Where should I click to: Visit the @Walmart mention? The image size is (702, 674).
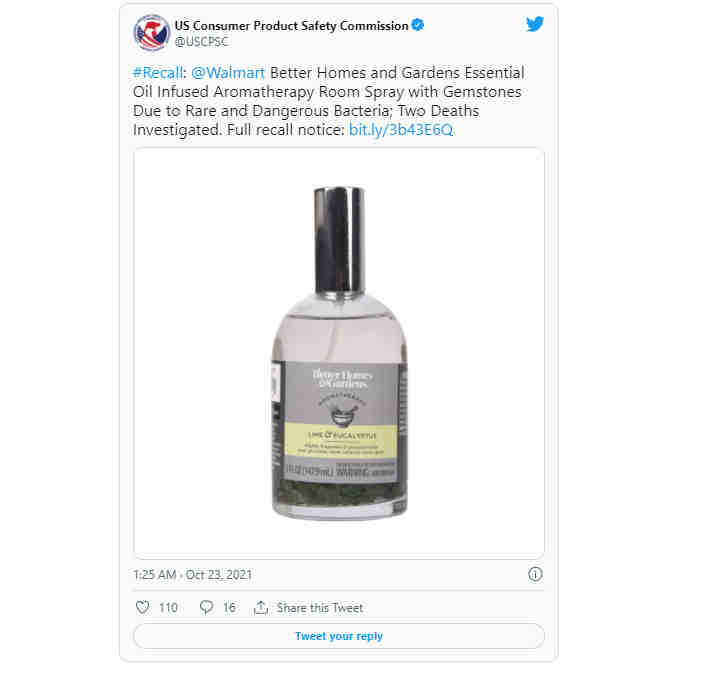tap(228, 73)
